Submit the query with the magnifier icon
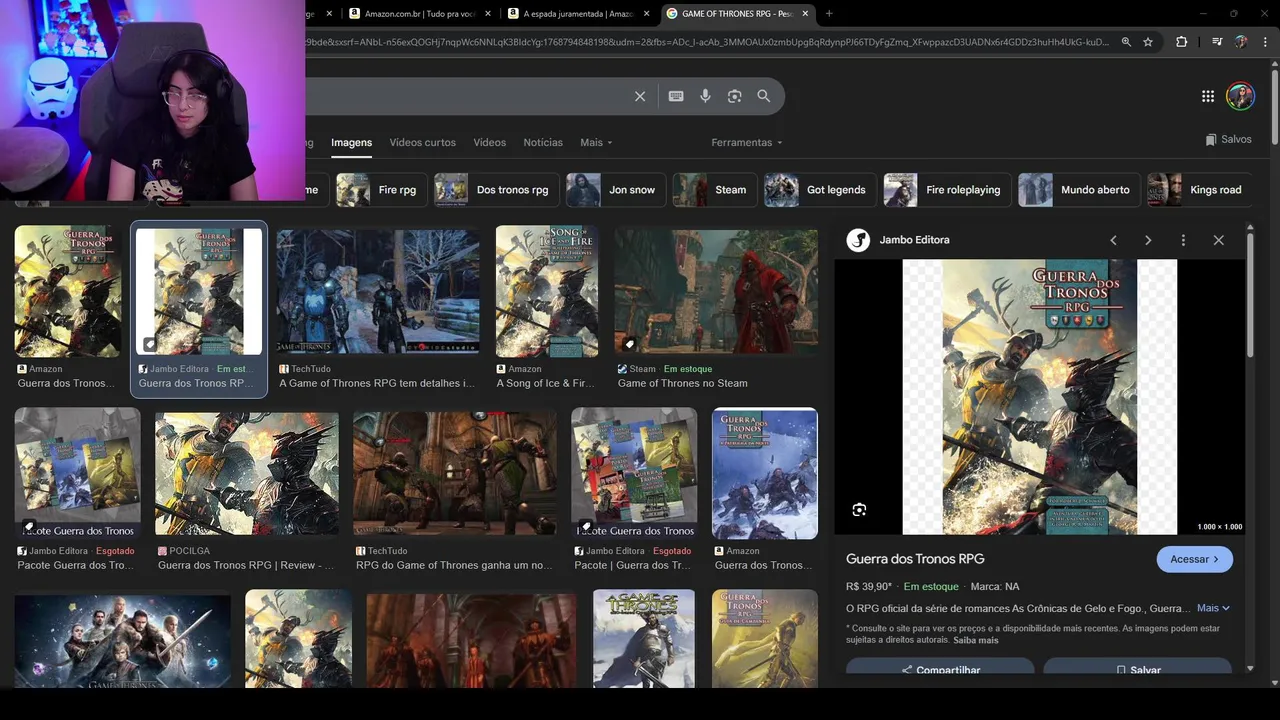Image resolution: width=1280 pixels, height=720 pixels. point(764,96)
